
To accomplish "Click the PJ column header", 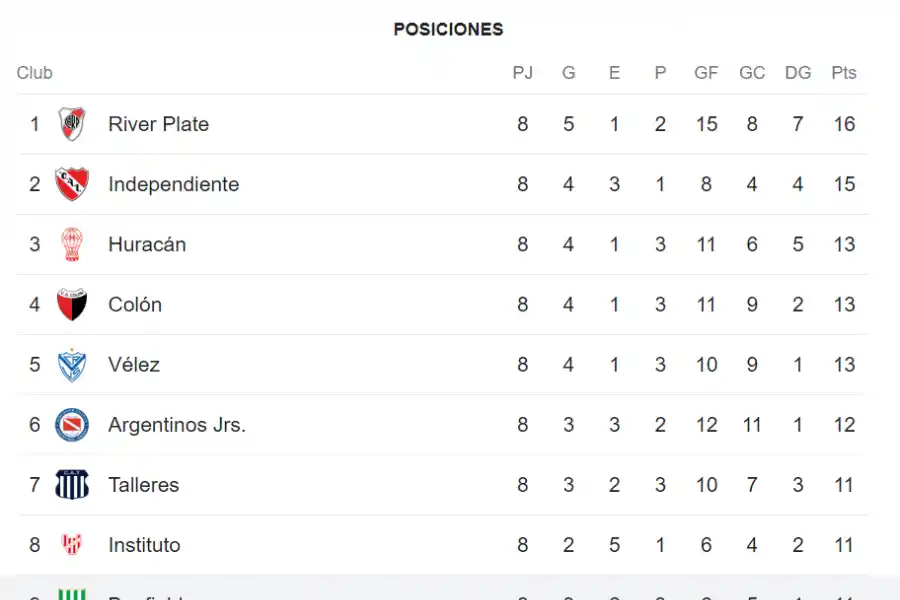I will (522, 73).
